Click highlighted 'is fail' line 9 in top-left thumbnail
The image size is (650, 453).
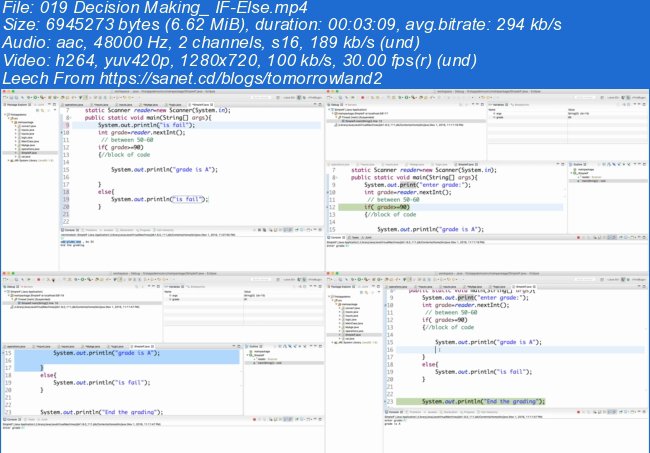(x=146, y=125)
